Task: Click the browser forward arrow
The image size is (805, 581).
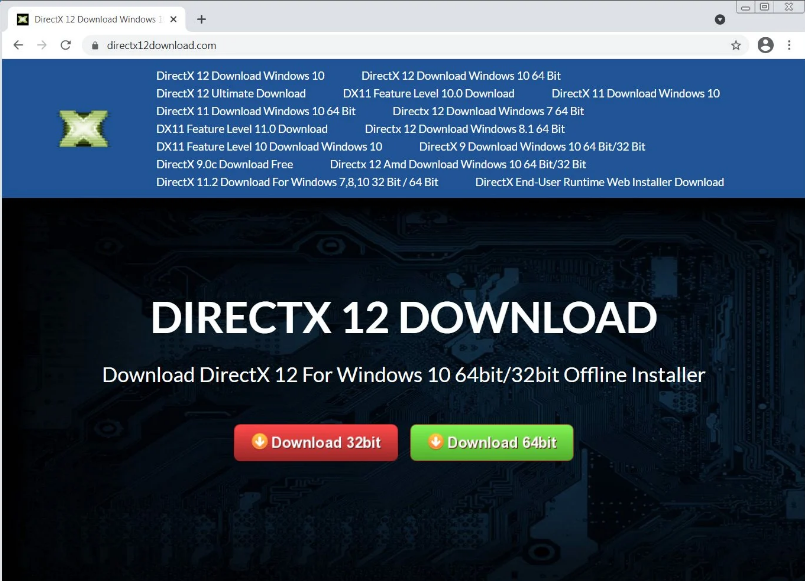Action: pyautogui.click(x=42, y=45)
